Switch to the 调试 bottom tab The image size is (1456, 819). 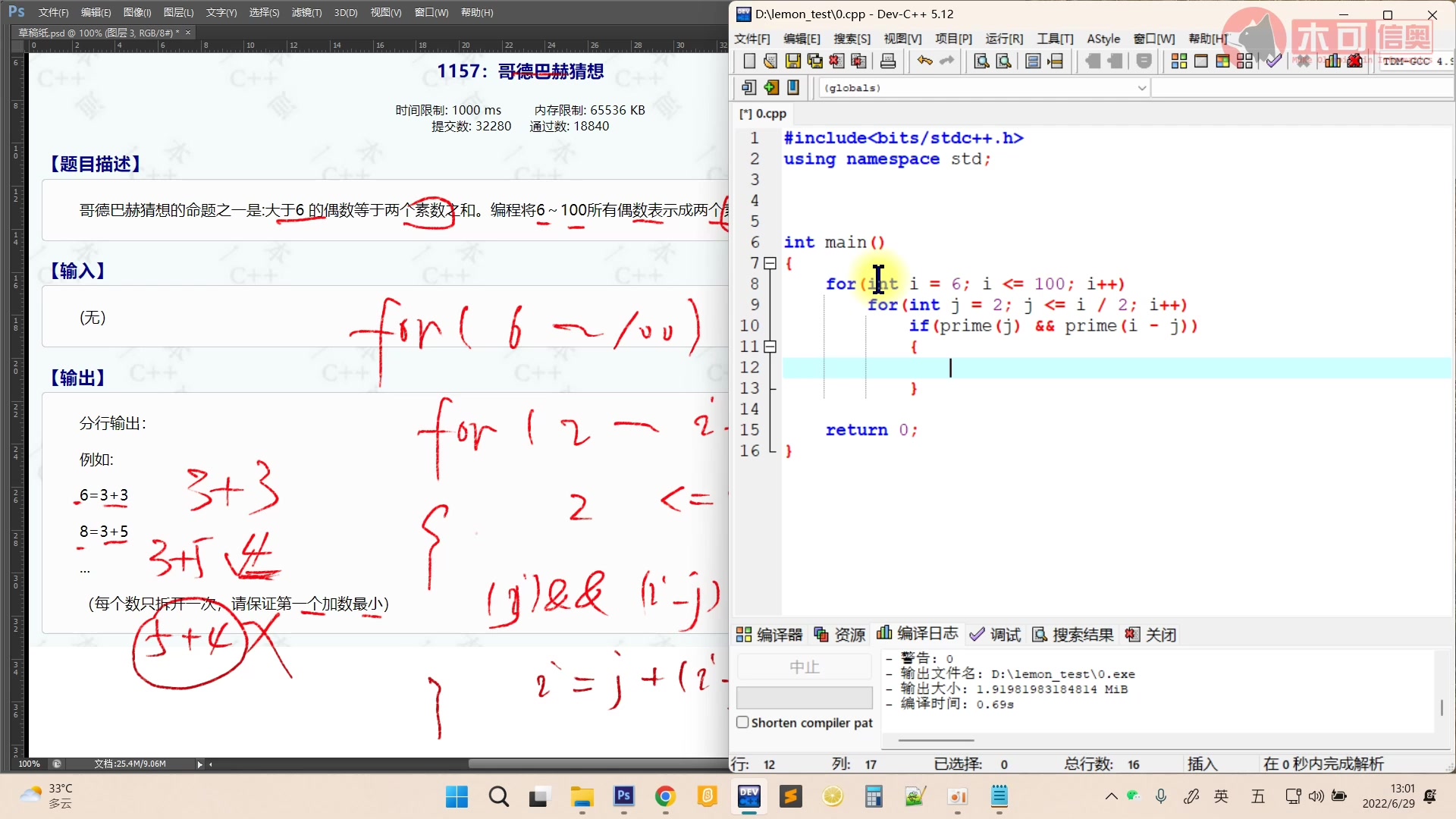[995, 634]
